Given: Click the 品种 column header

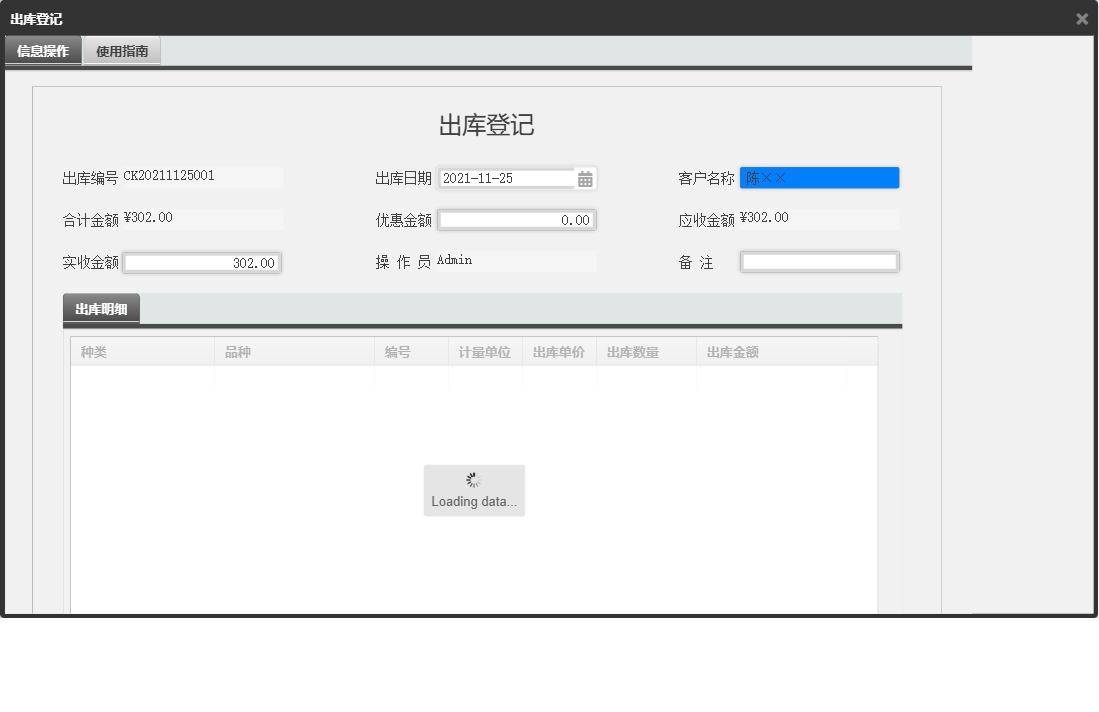Looking at the screenshot, I should (237, 351).
